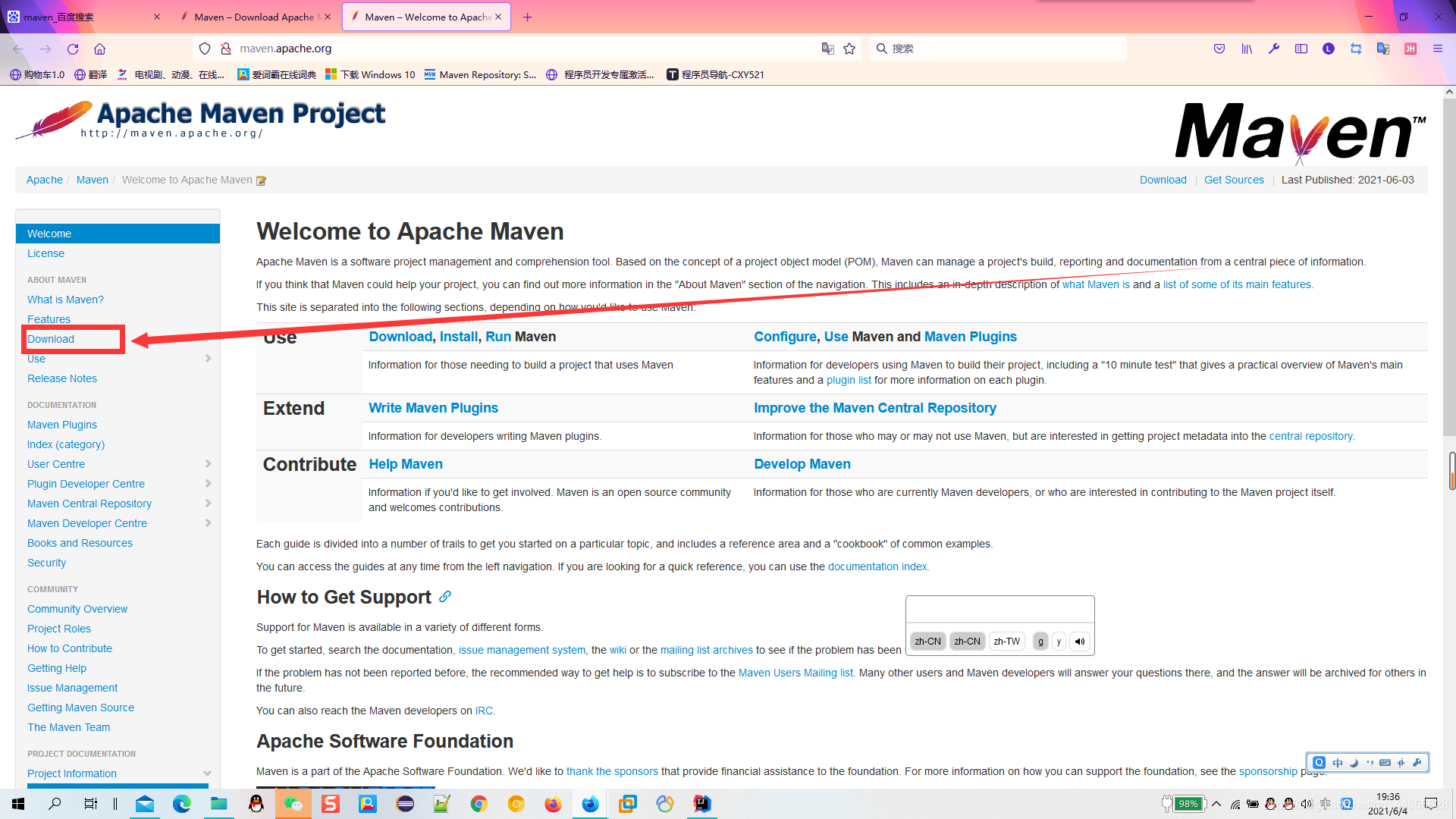This screenshot has width=1456, height=819.
Task: Toggle the 'y' engine button in popup
Action: [x=1059, y=642]
